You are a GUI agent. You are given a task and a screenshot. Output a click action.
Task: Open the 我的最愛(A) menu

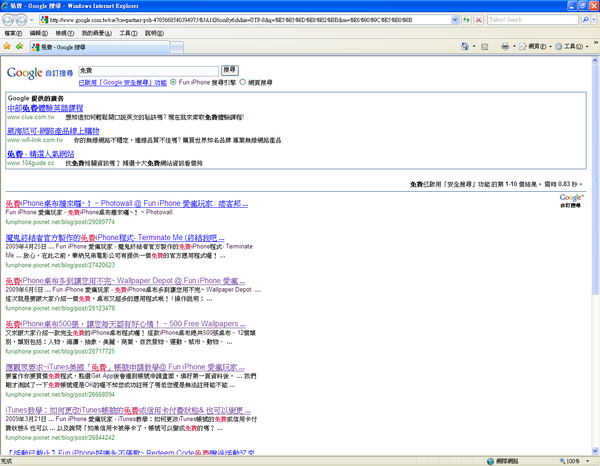(97, 33)
